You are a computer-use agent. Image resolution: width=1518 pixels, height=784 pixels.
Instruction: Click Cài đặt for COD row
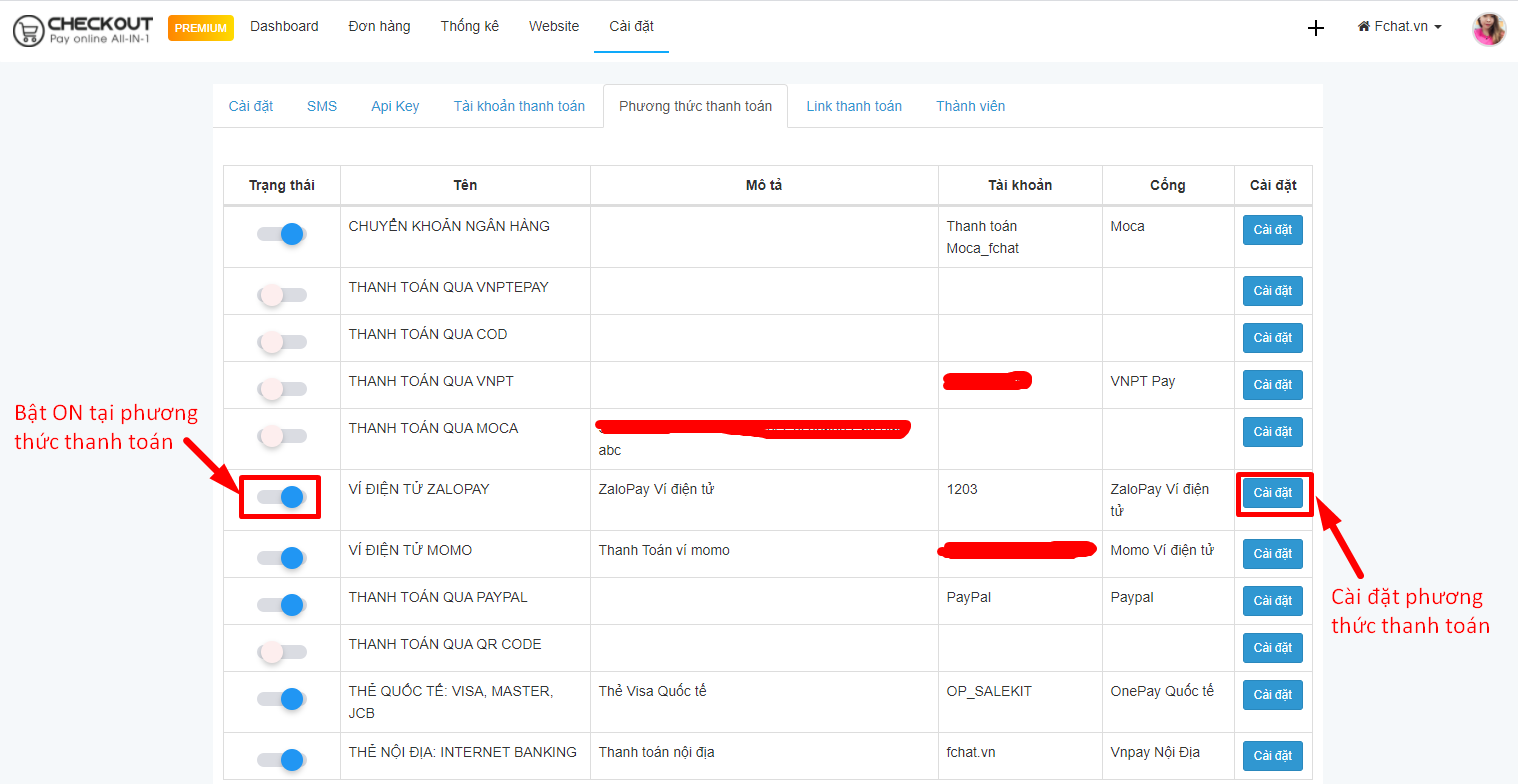click(x=1273, y=338)
